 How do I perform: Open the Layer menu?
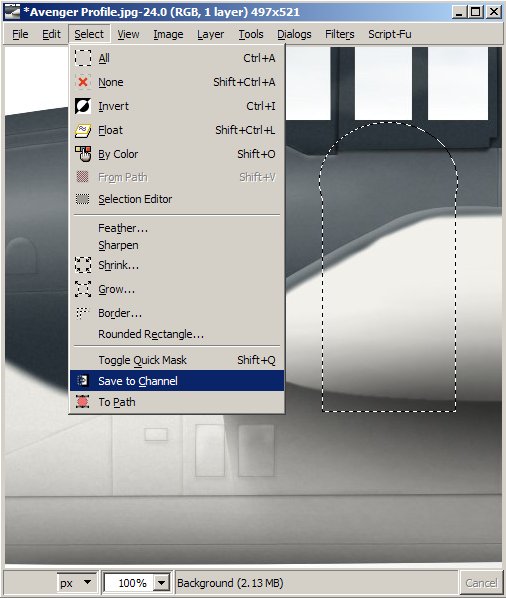[x=210, y=34]
